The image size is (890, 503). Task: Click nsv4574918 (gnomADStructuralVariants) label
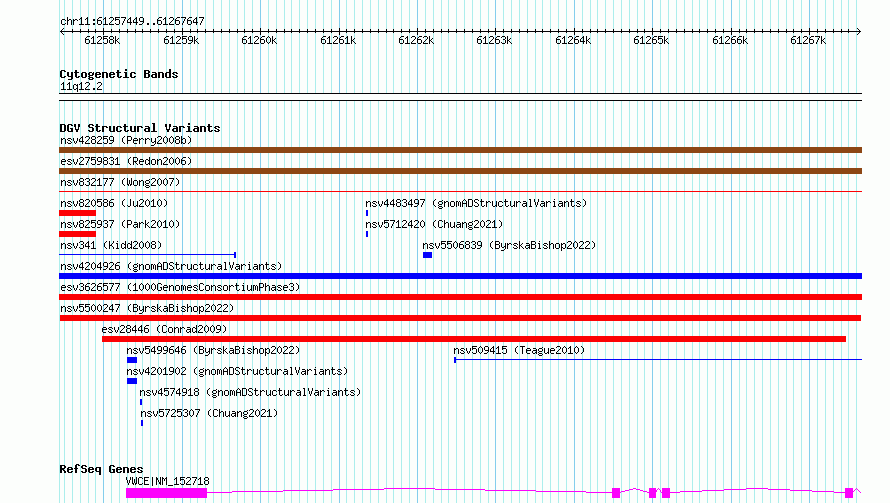click(250, 392)
